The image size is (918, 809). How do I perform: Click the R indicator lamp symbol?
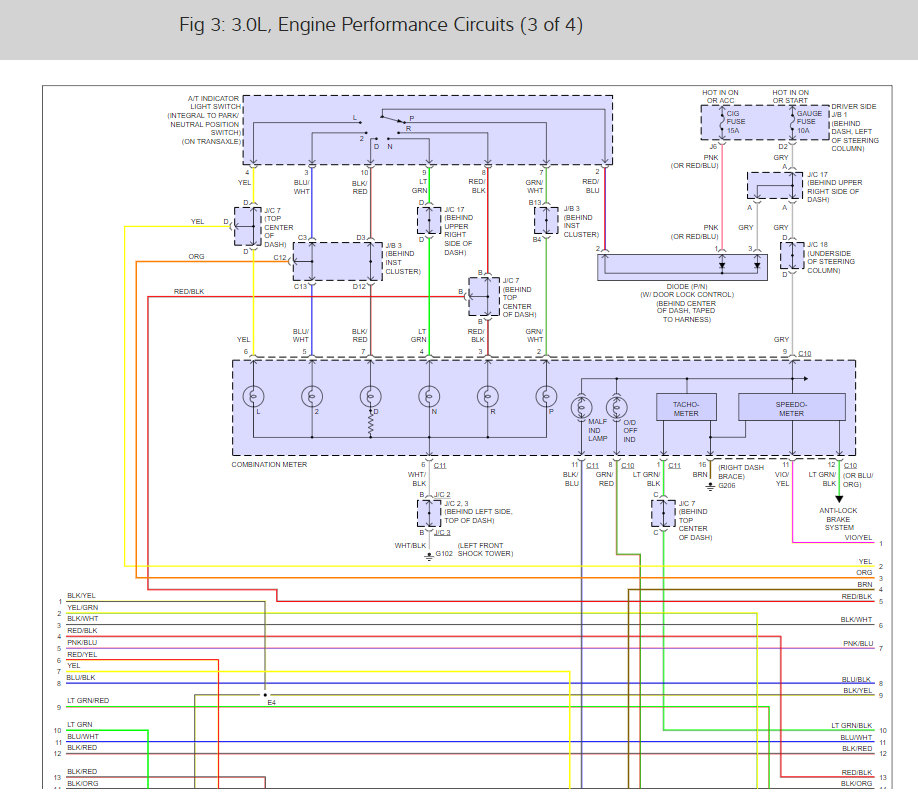488,397
